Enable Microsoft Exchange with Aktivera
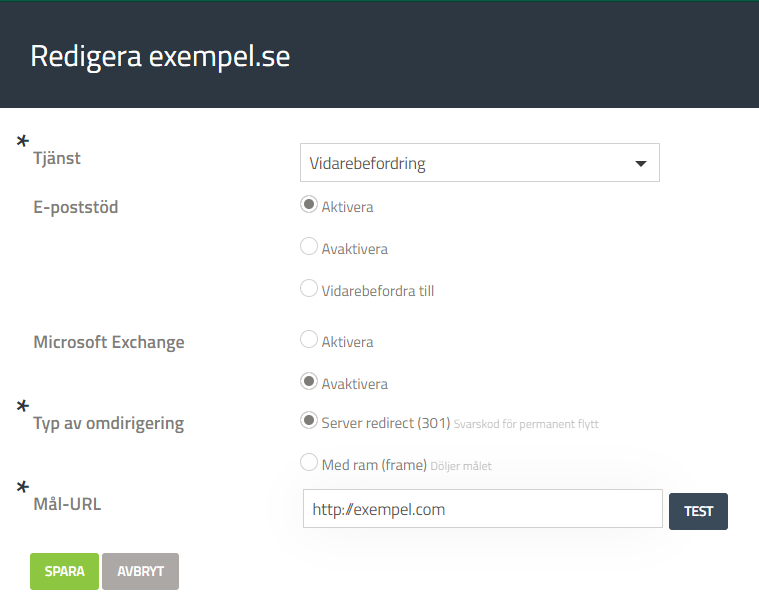This screenshot has width=759, height=613. (309, 340)
